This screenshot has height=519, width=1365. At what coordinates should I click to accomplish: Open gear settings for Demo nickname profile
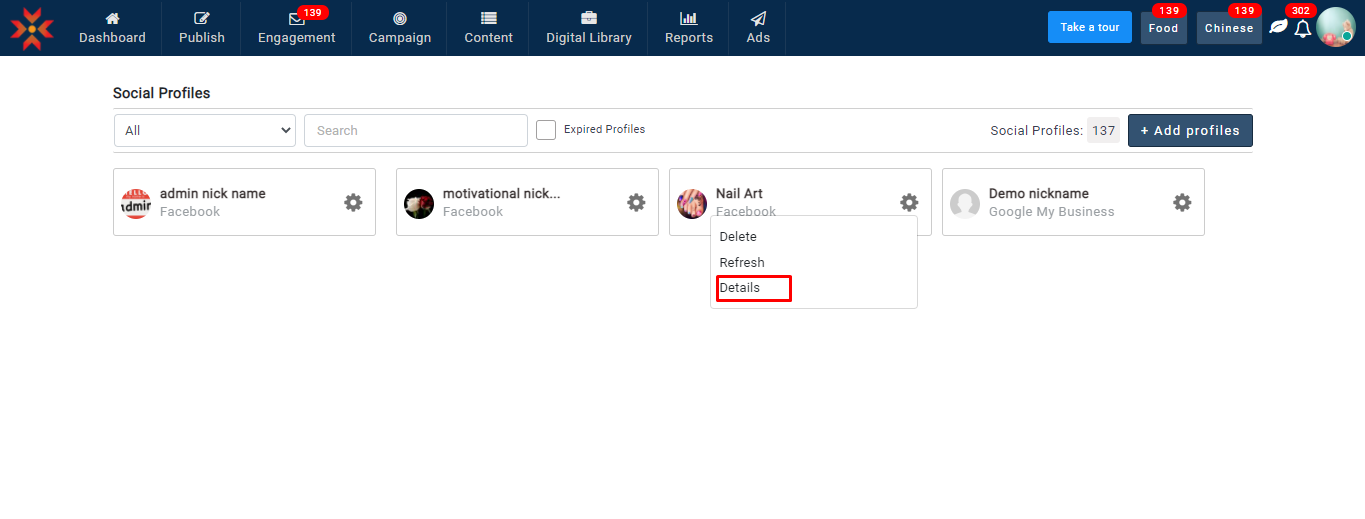[x=1182, y=202]
